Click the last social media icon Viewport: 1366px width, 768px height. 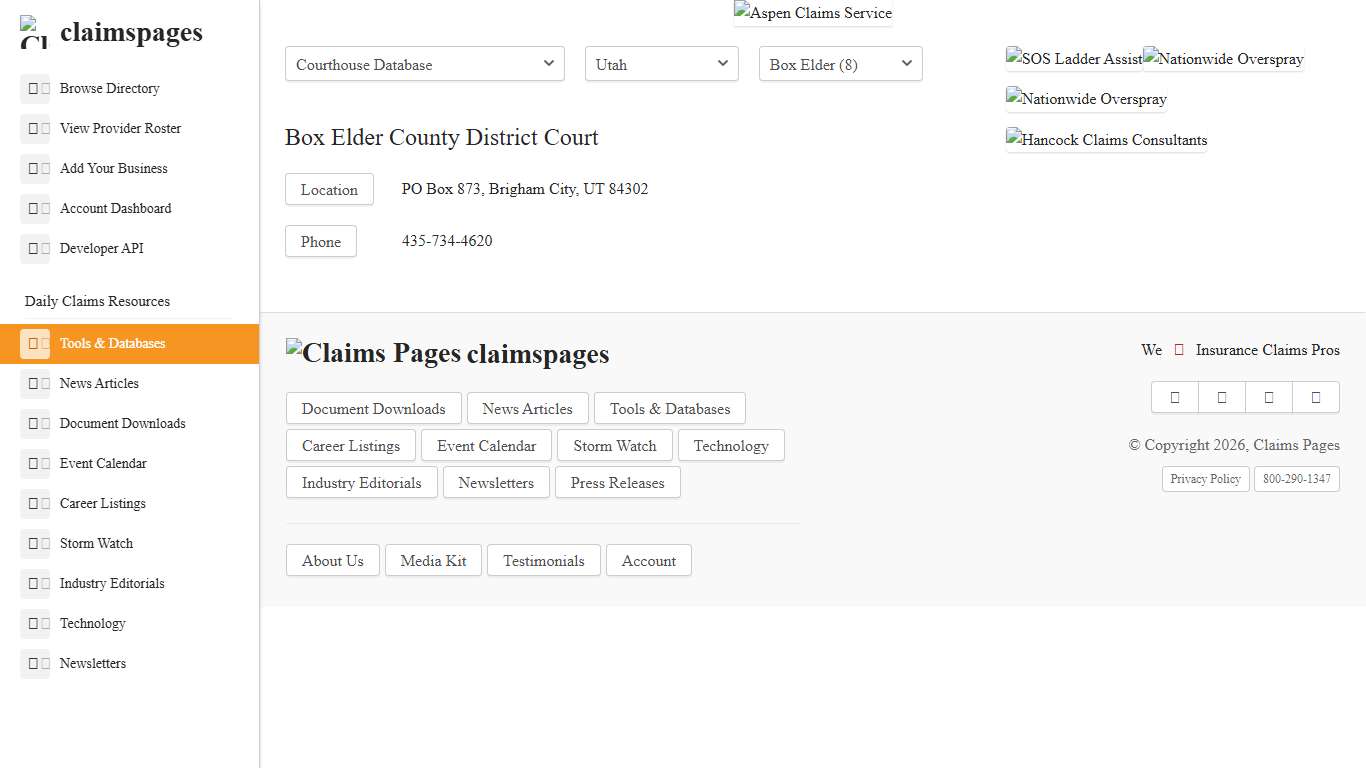[1316, 397]
